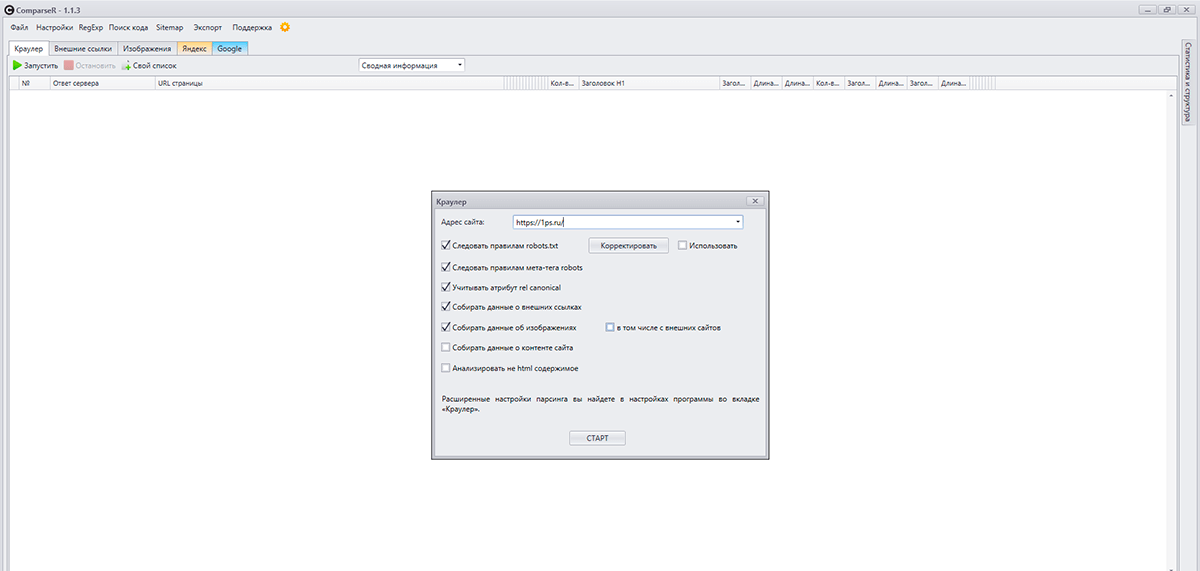Click the Корректировать button
Screen dimensions: 1200x571
(629, 245)
